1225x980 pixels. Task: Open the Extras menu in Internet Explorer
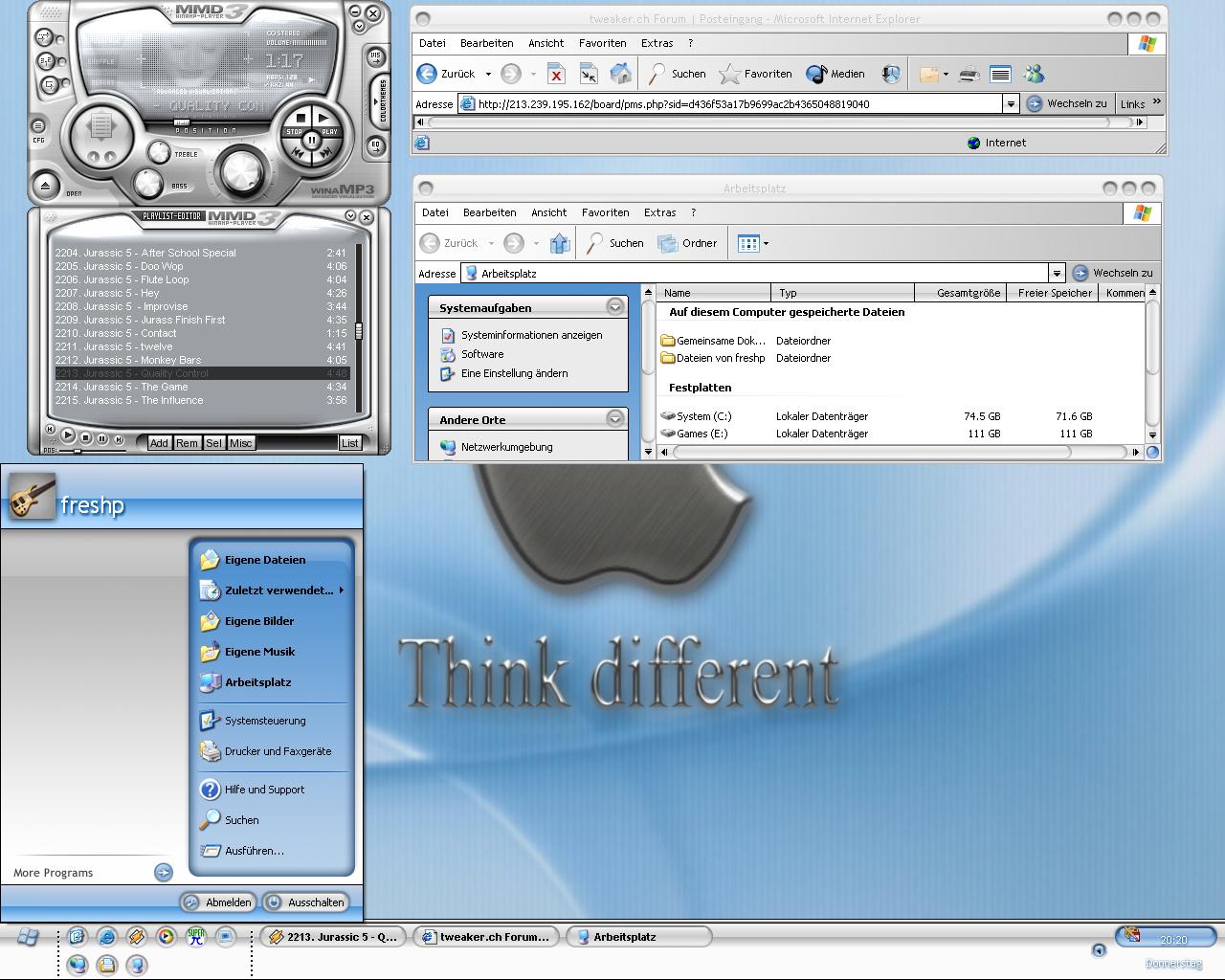[x=657, y=43]
